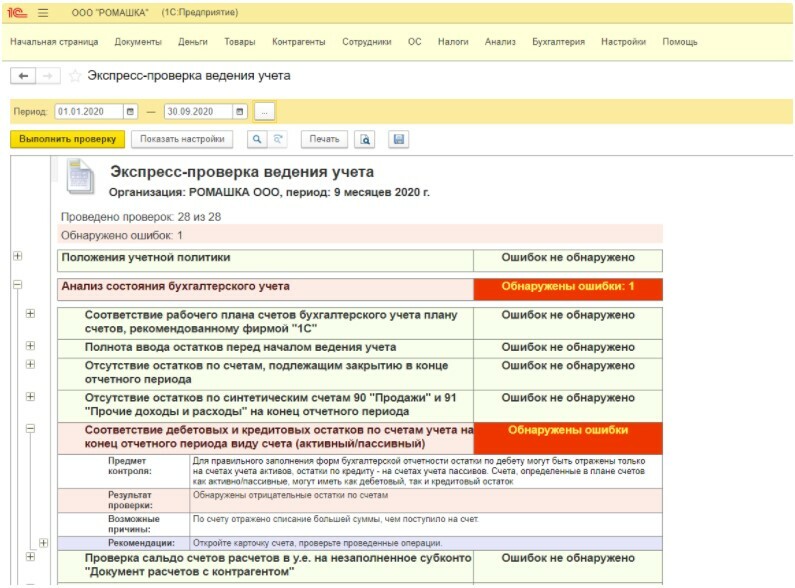Click the 1C logo icon

19,12
